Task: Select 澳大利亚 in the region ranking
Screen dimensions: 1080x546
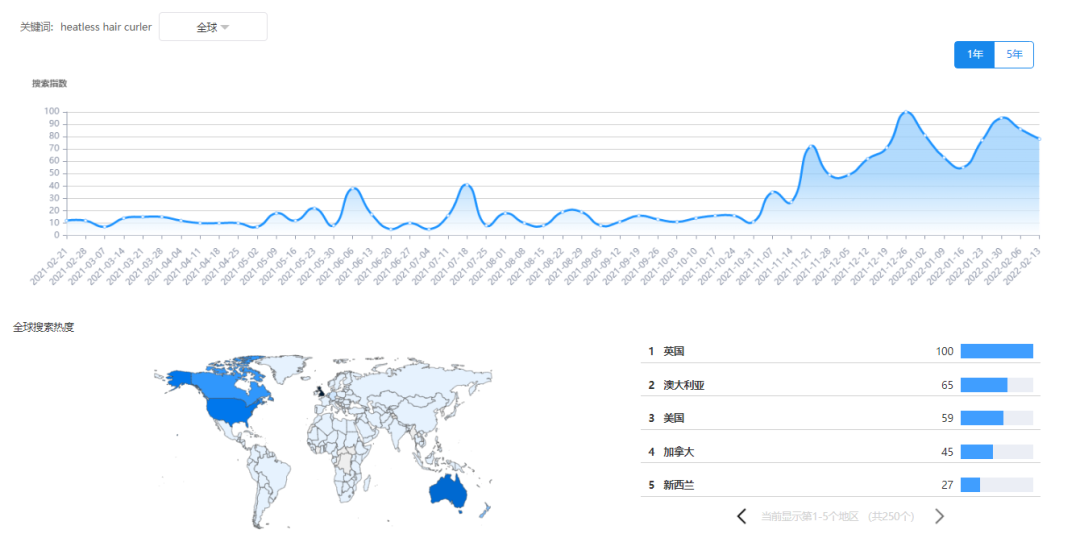Action: (x=683, y=385)
